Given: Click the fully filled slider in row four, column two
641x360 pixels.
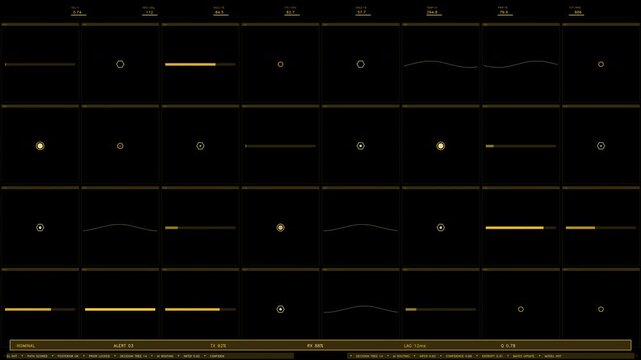Looking at the screenshot, I should tap(120, 309).
